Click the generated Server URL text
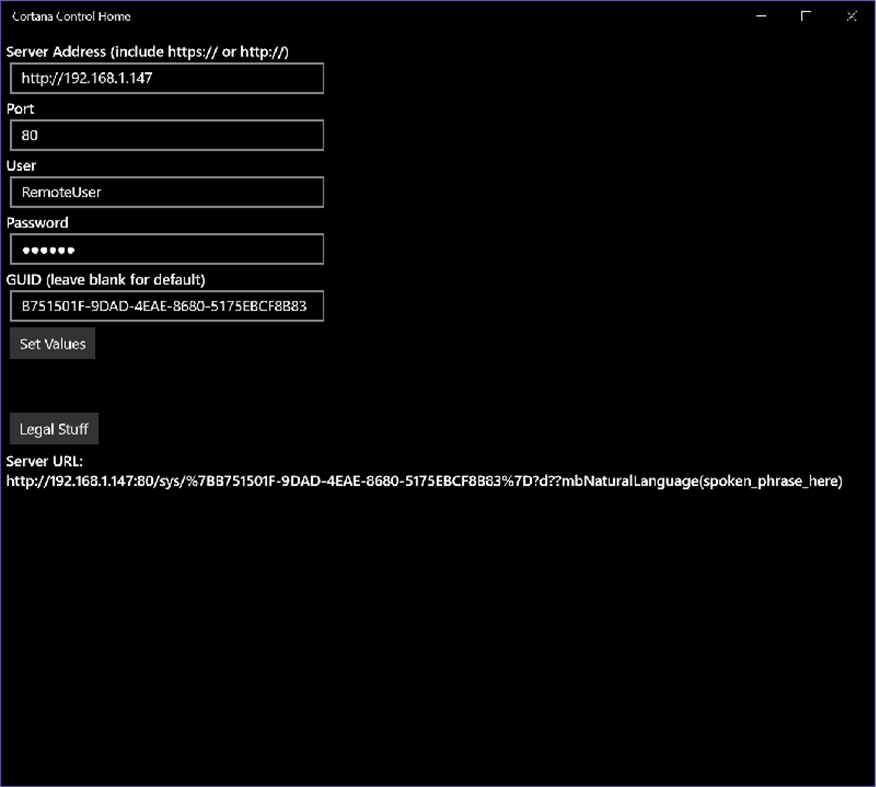 tap(423, 481)
